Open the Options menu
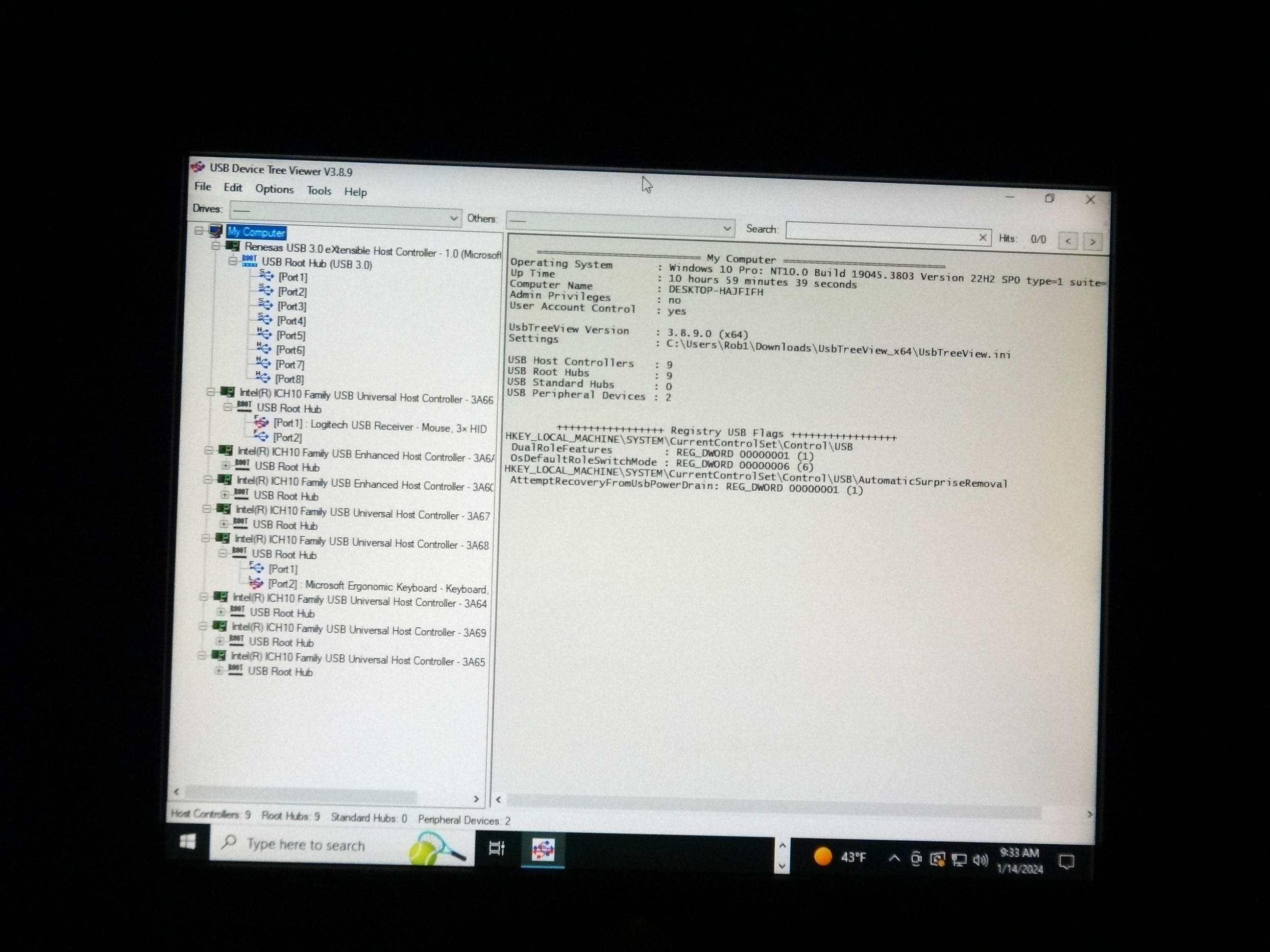 [x=274, y=189]
